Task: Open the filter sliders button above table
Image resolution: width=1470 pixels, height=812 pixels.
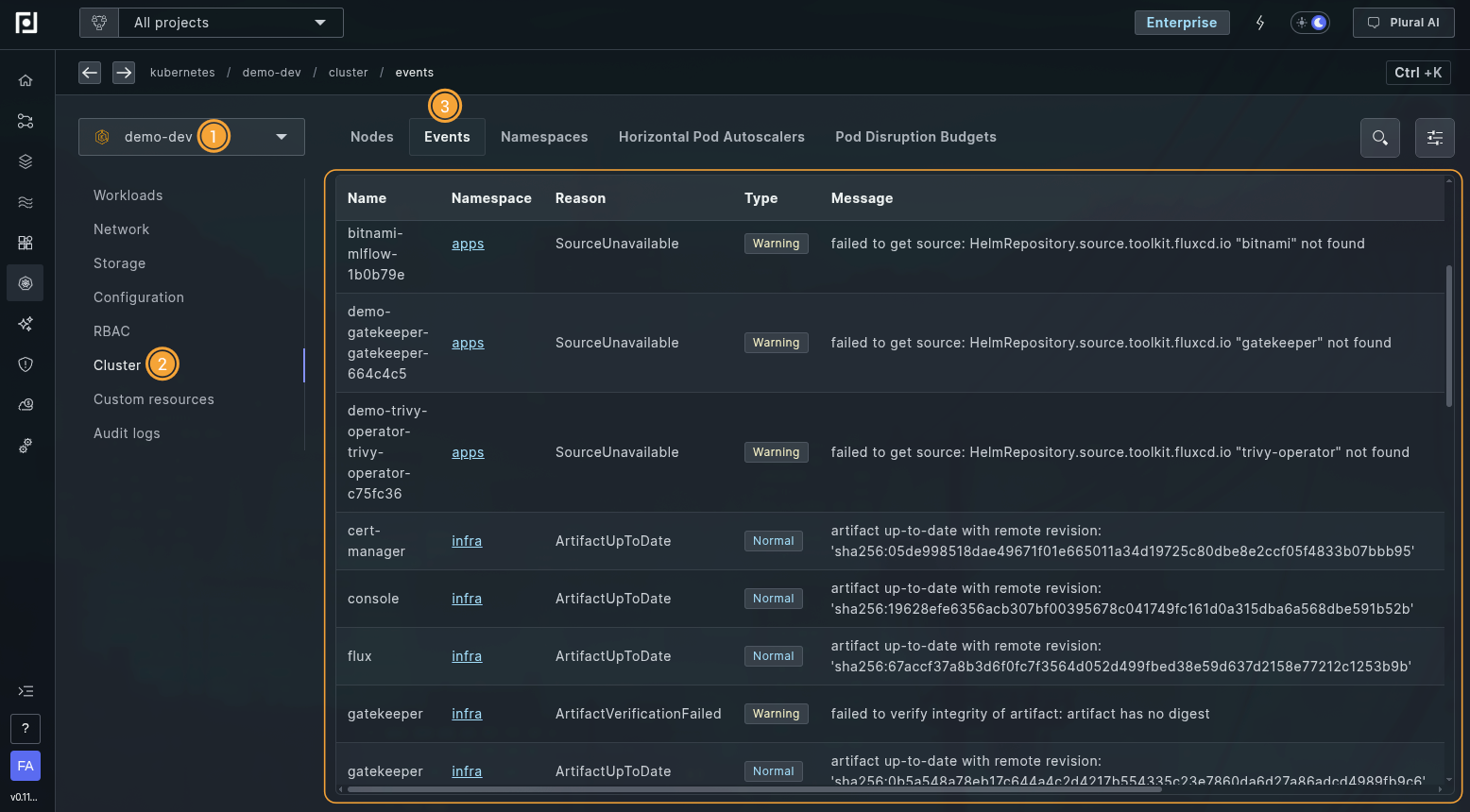Action: [1434, 138]
